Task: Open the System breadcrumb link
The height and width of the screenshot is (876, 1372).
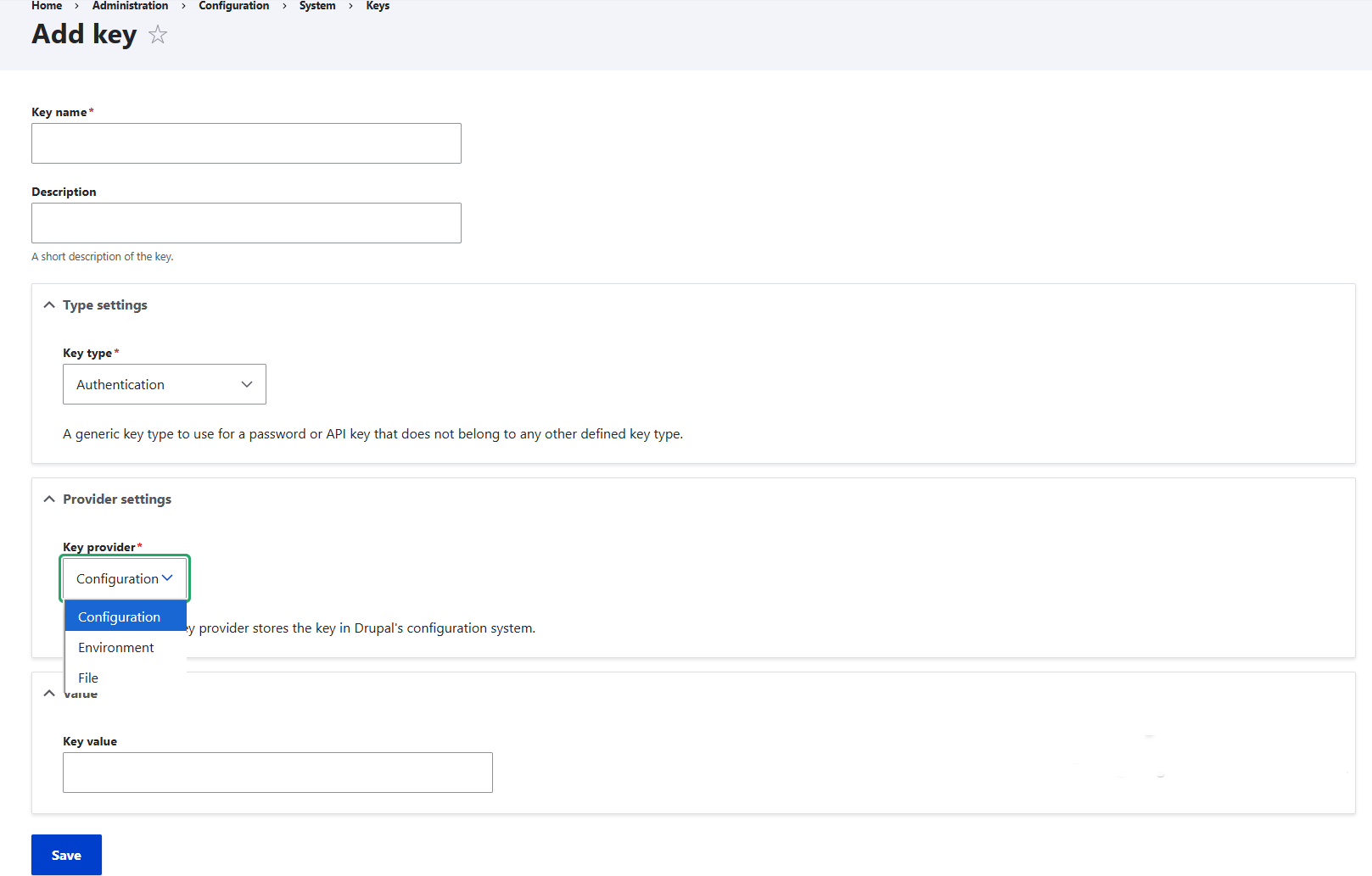Action: click(x=316, y=6)
